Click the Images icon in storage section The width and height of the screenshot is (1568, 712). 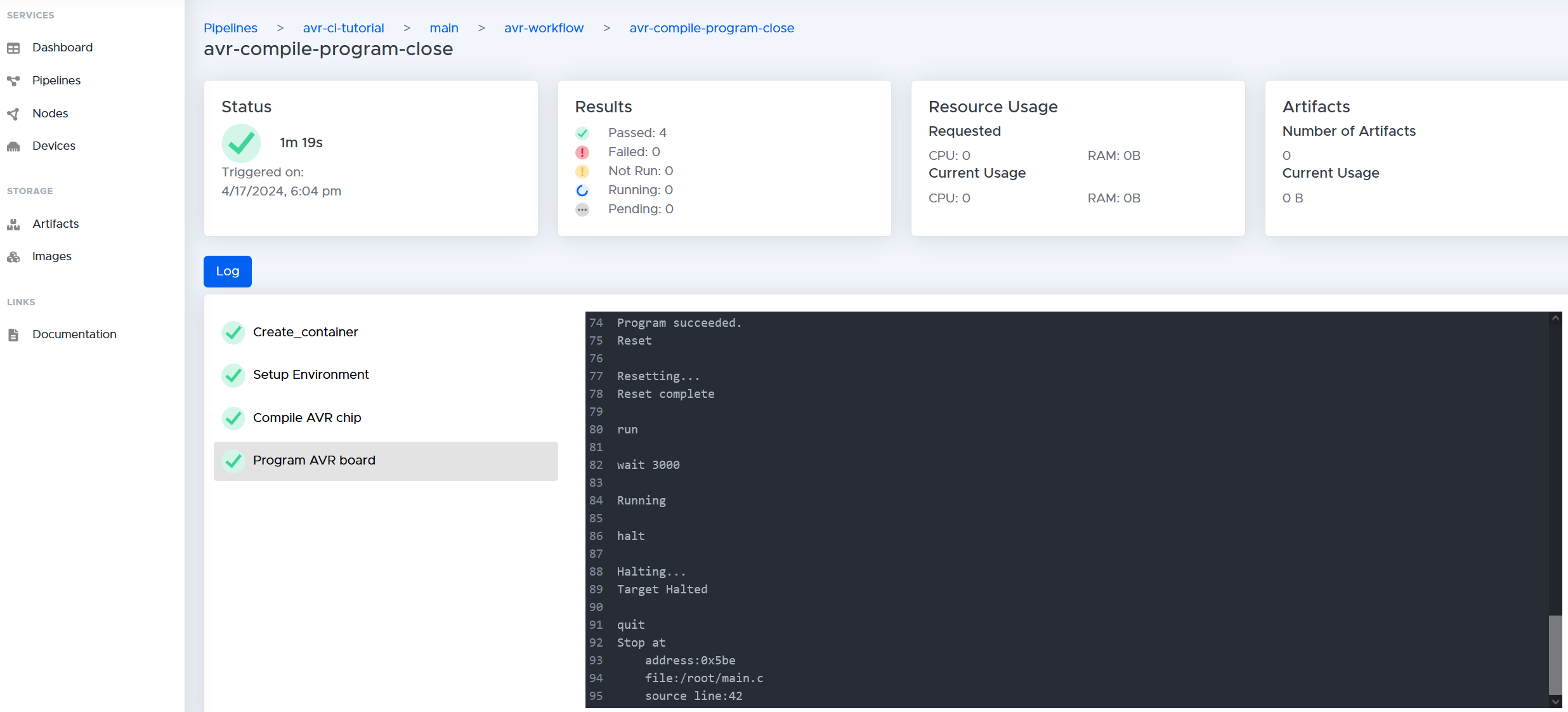(14, 256)
